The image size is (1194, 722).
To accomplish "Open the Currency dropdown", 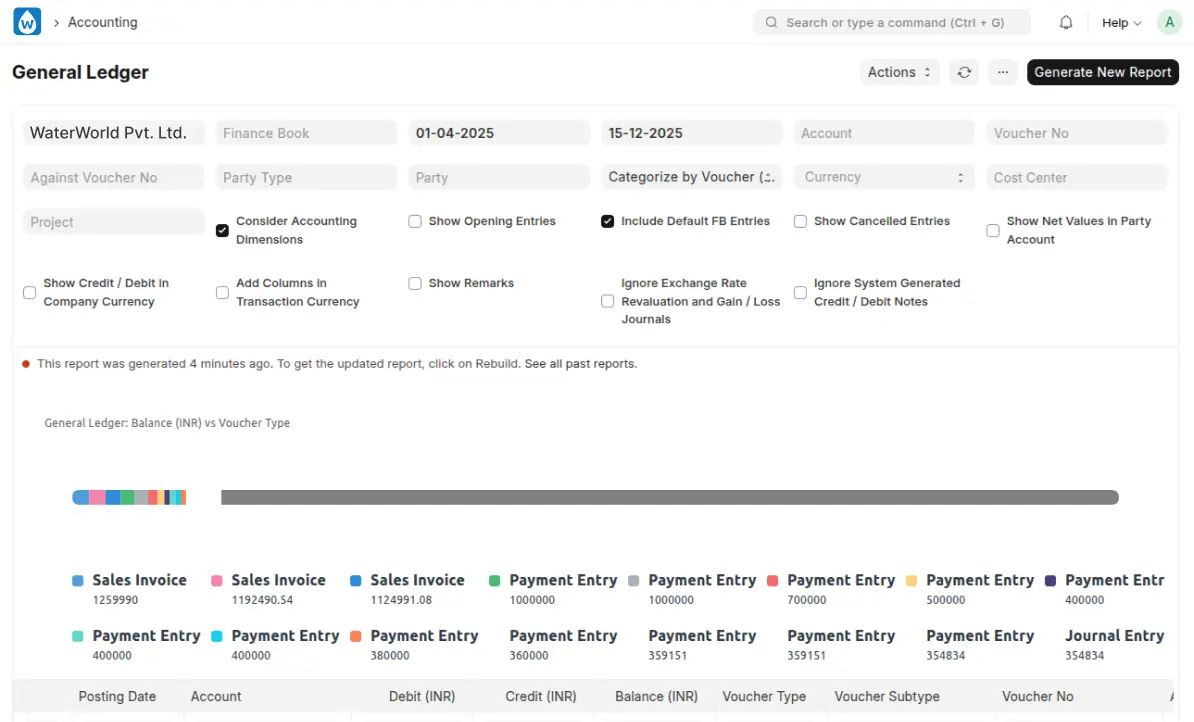I will (884, 177).
